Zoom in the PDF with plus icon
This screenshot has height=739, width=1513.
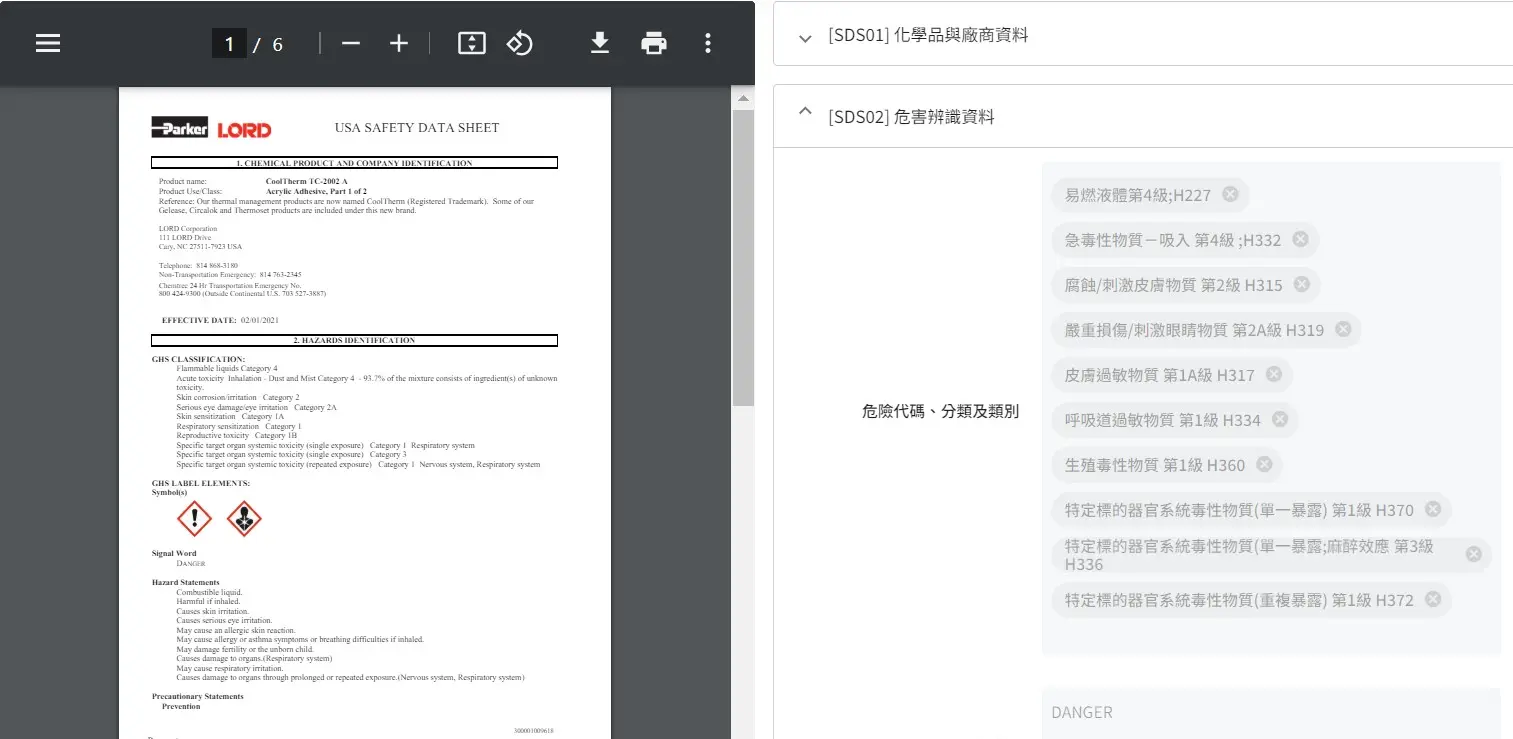click(399, 43)
